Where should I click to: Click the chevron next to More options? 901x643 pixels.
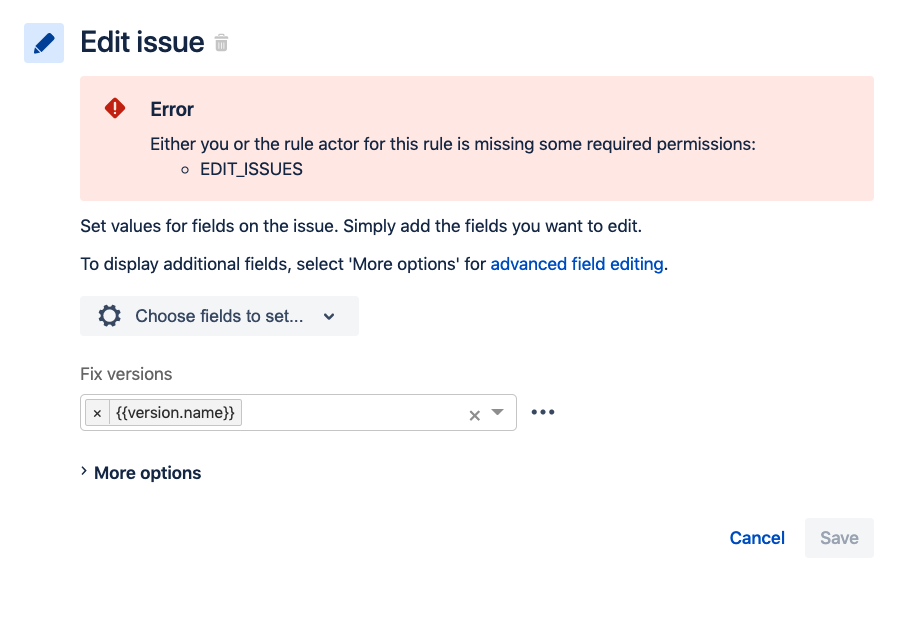[84, 472]
